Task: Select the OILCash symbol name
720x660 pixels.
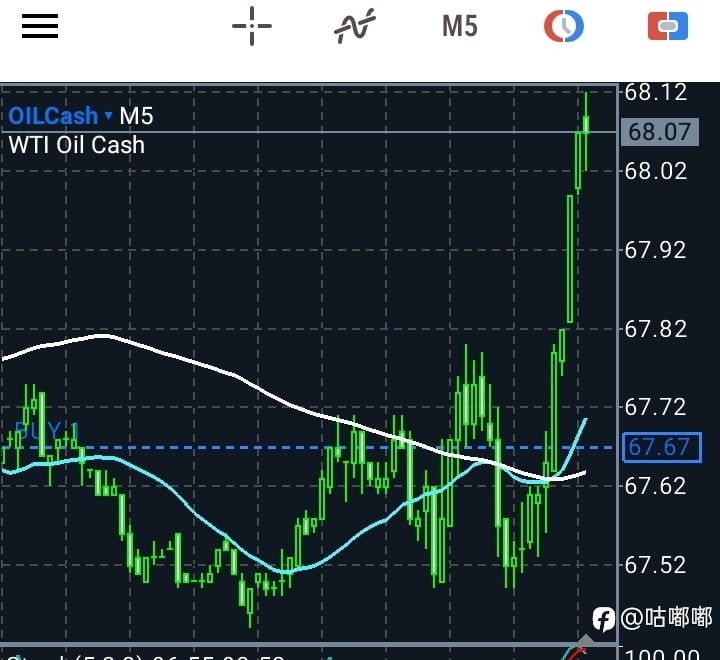Action: pyautogui.click(x=53, y=115)
